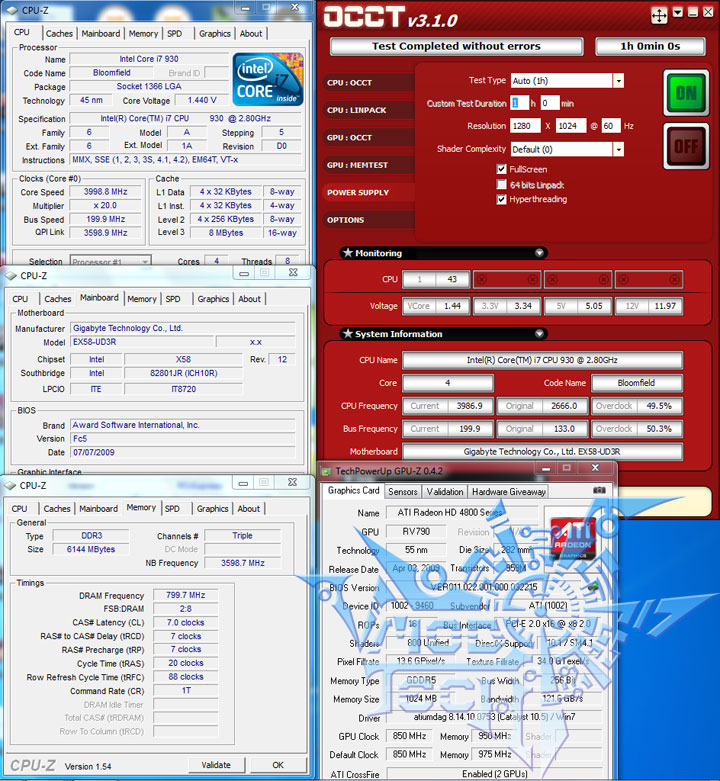Toggle the FullScreen checkbox
This screenshot has width=720, height=781.
tap(501, 169)
